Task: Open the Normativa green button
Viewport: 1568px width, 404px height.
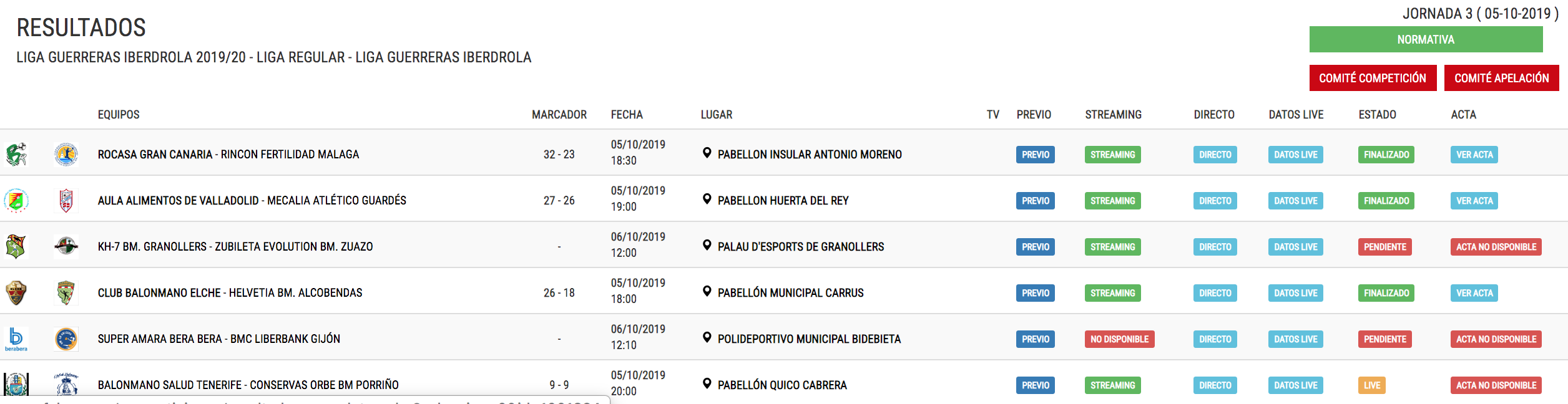Action: (x=1425, y=39)
